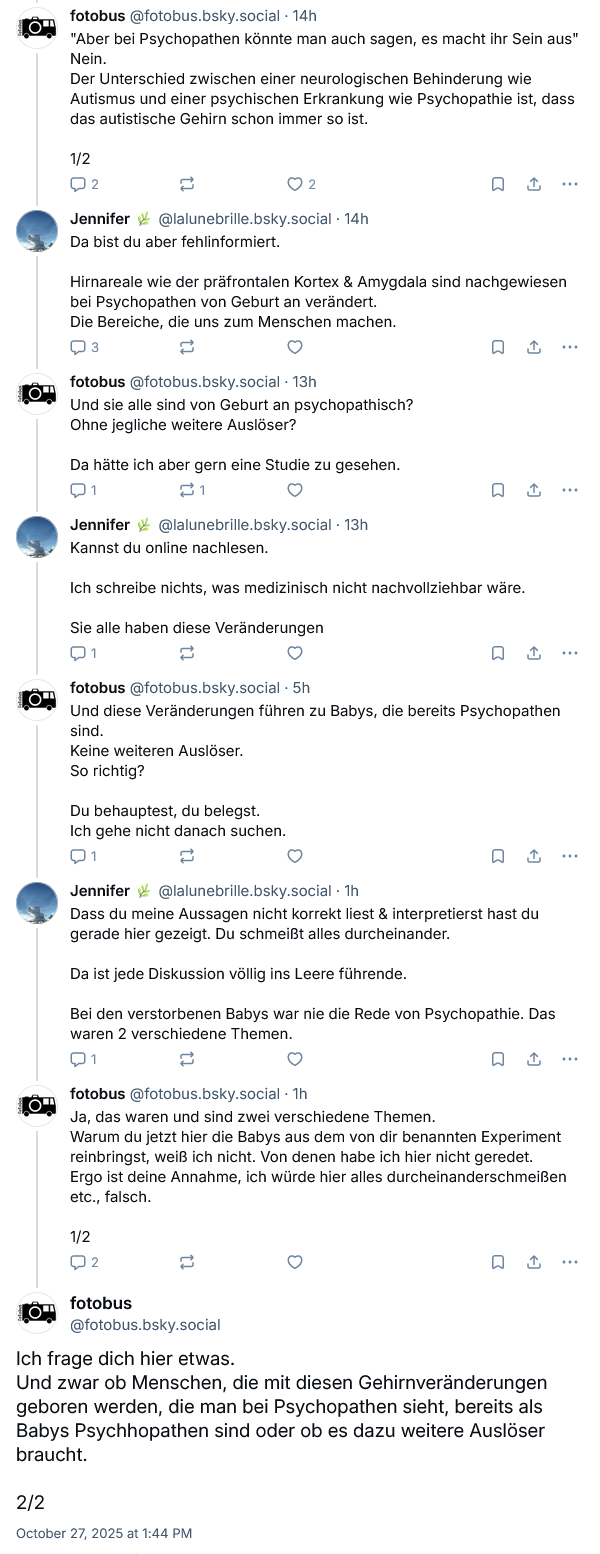Bookmark Jennifer's post about Hirnareale
Image resolution: width=600 pixels, height=1554 pixels.
coord(498,347)
